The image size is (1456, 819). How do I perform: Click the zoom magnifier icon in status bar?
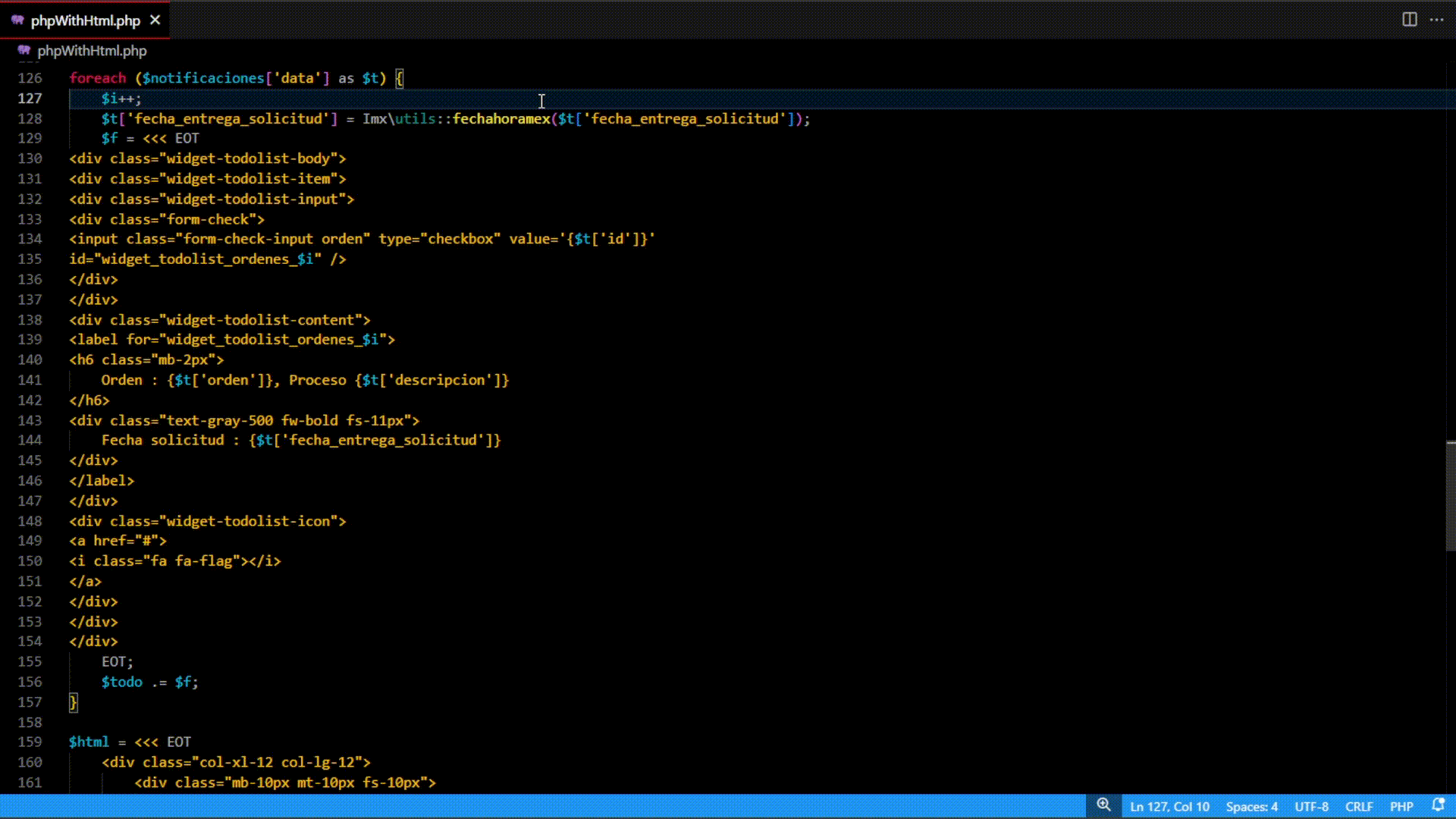coord(1103,805)
